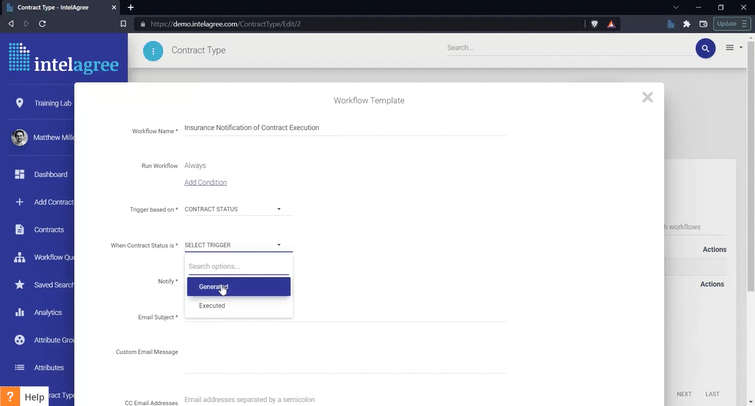Click the CC Email Addresses field
Screen dimensions: 755x406
pos(345,399)
